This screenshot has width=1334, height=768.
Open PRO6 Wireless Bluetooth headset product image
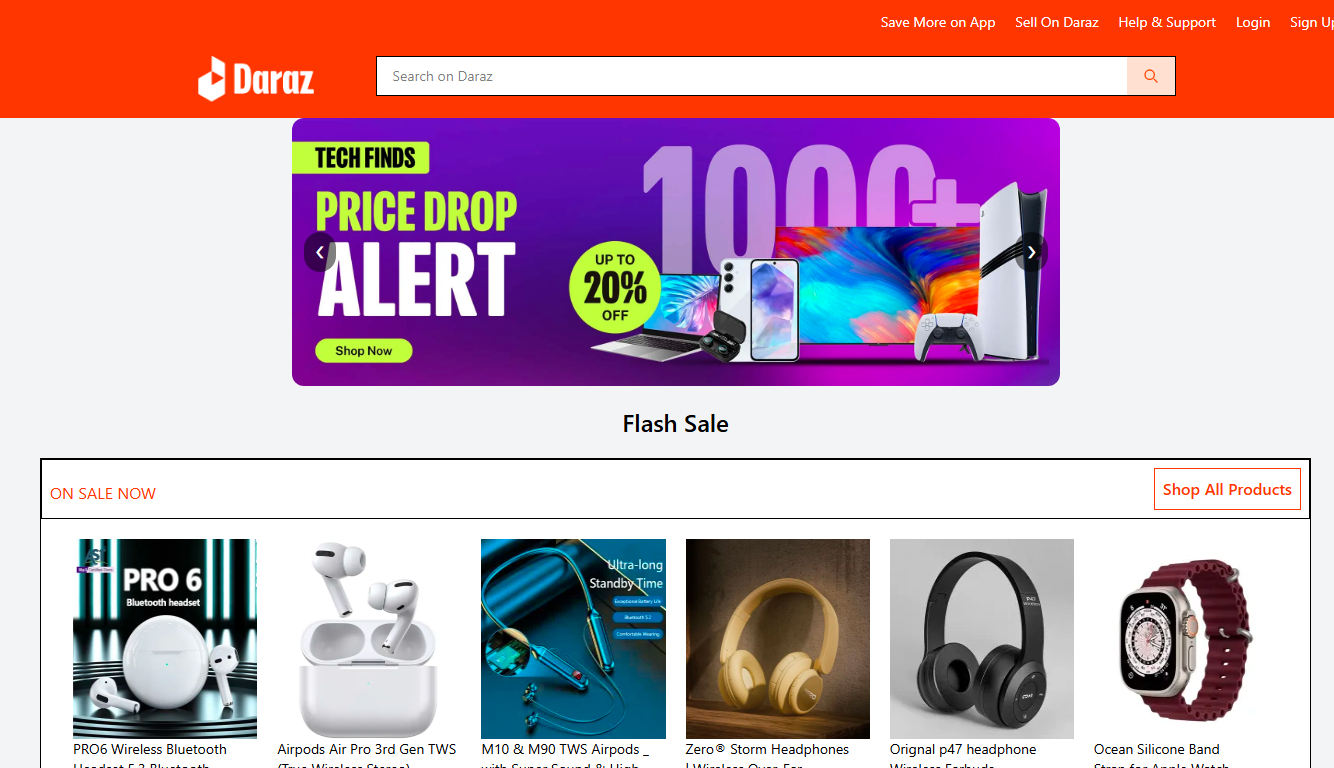[165, 639]
